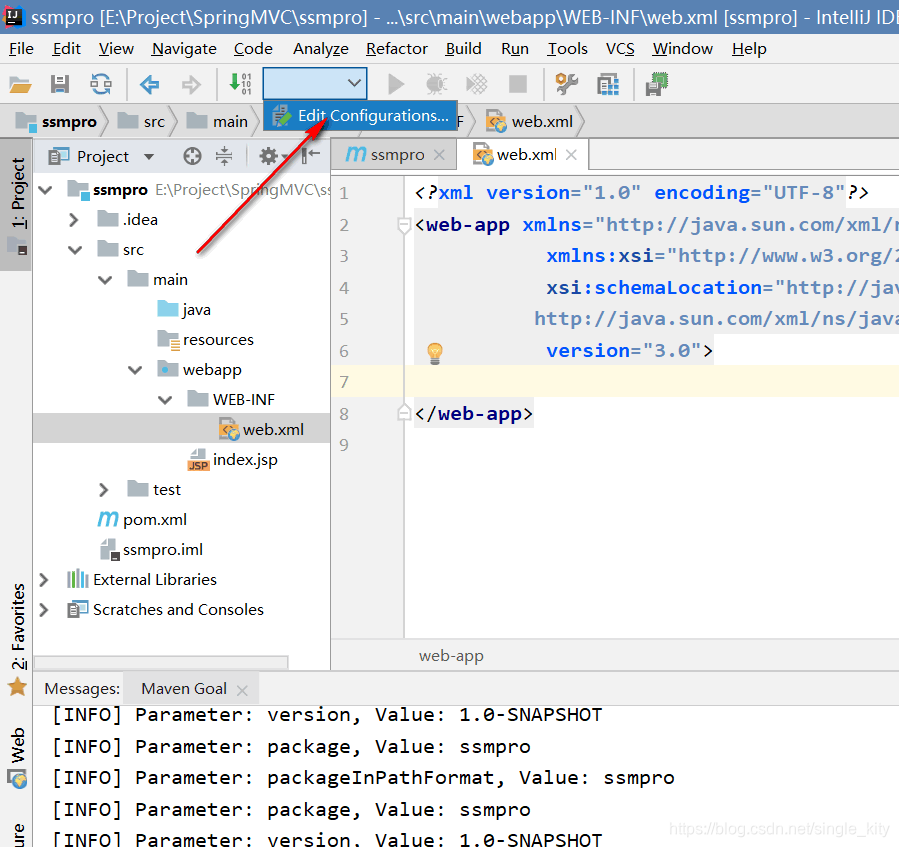899x847 pixels.
Task: Click the Back navigation arrow
Action: (x=150, y=85)
